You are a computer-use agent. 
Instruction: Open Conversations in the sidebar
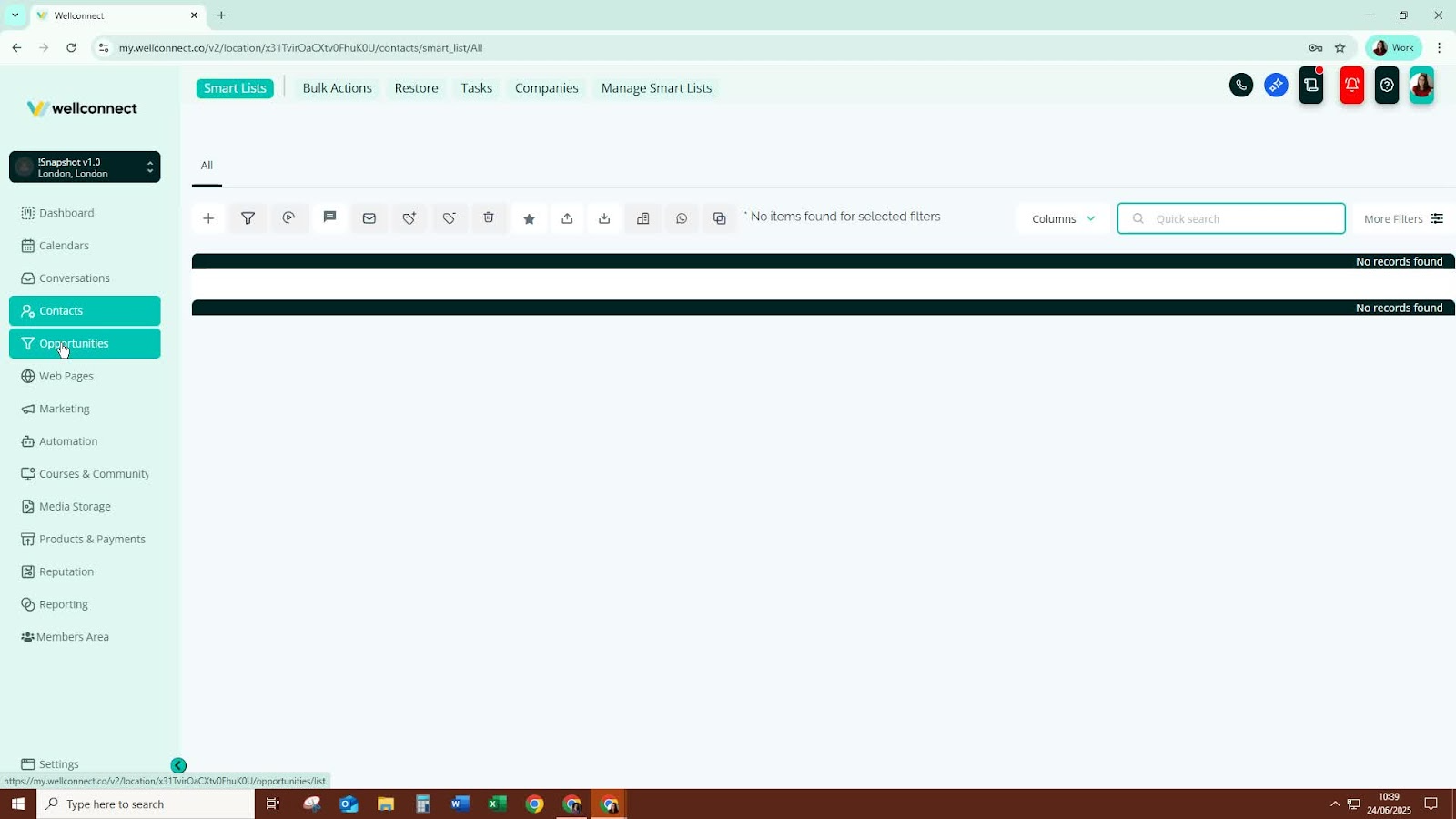pyautogui.click(x=85, y=278)
